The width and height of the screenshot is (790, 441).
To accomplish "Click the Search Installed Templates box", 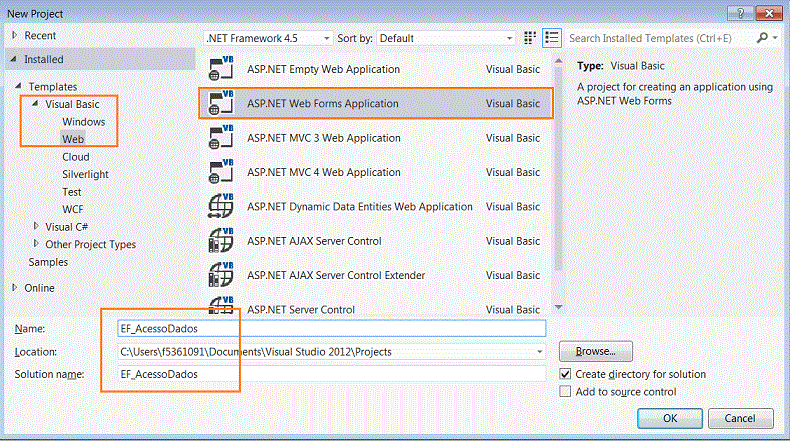I will pos(660,38).
